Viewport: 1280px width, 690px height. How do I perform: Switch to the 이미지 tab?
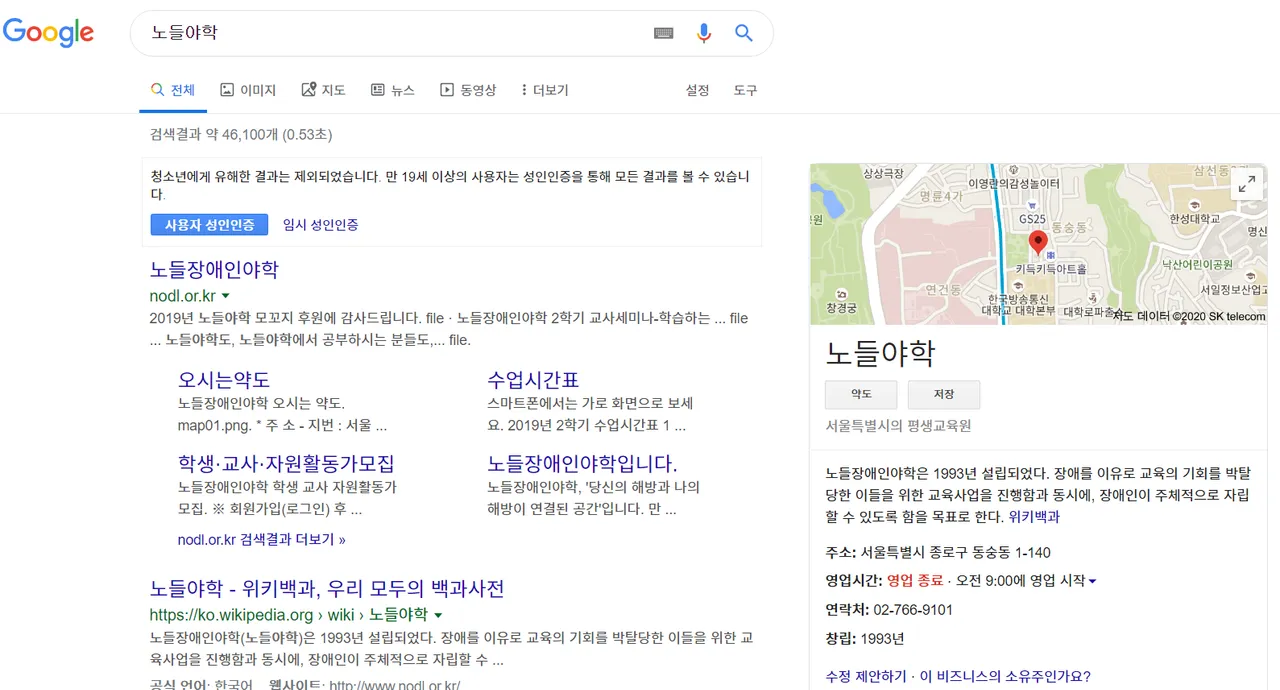tap(248, 90)
